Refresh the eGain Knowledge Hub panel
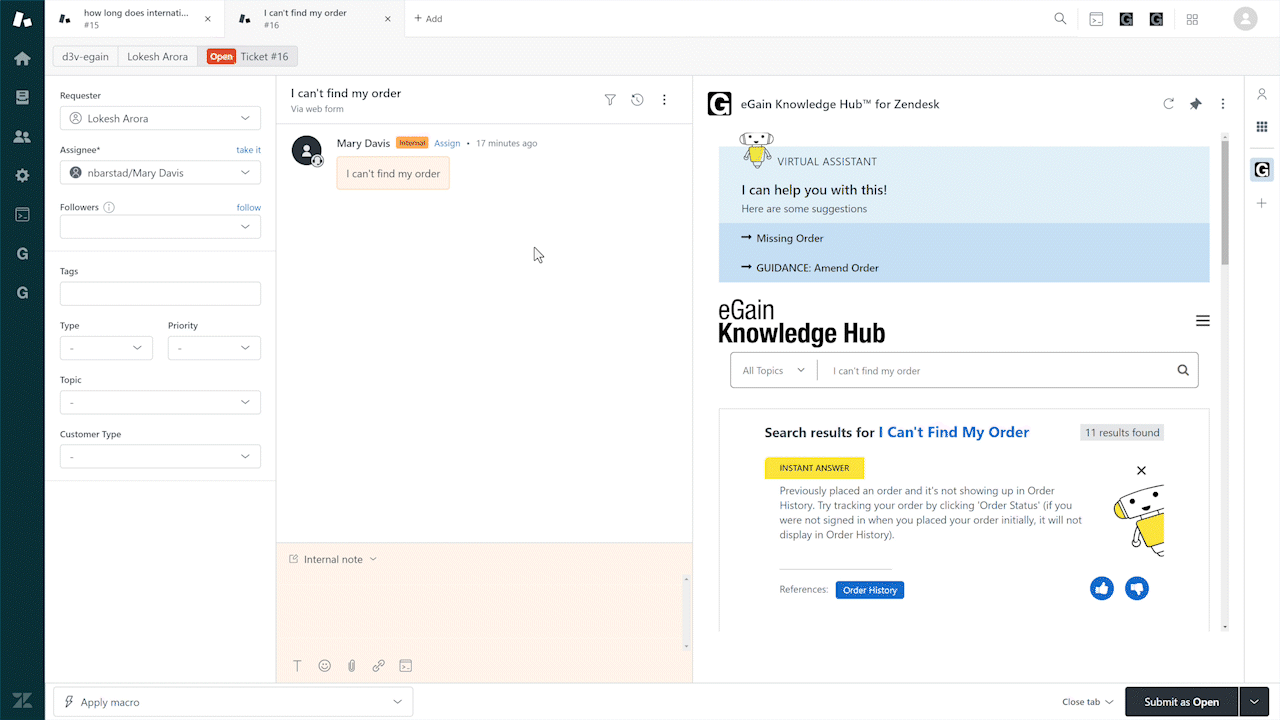 tap(1168, 103)
